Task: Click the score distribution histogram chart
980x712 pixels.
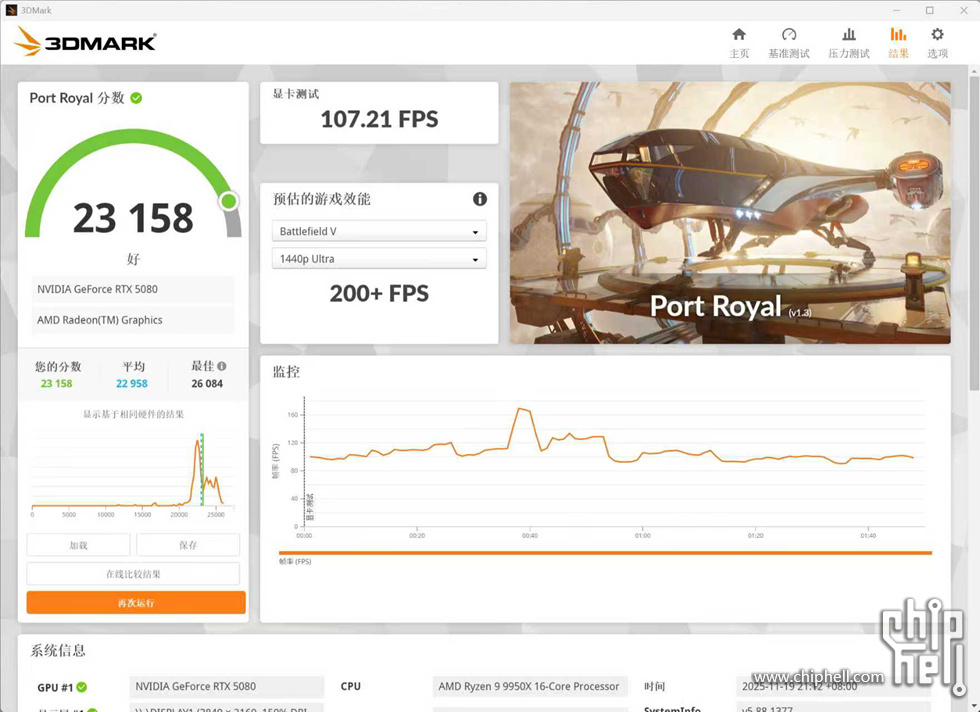Action: click(x=130, y=470)
